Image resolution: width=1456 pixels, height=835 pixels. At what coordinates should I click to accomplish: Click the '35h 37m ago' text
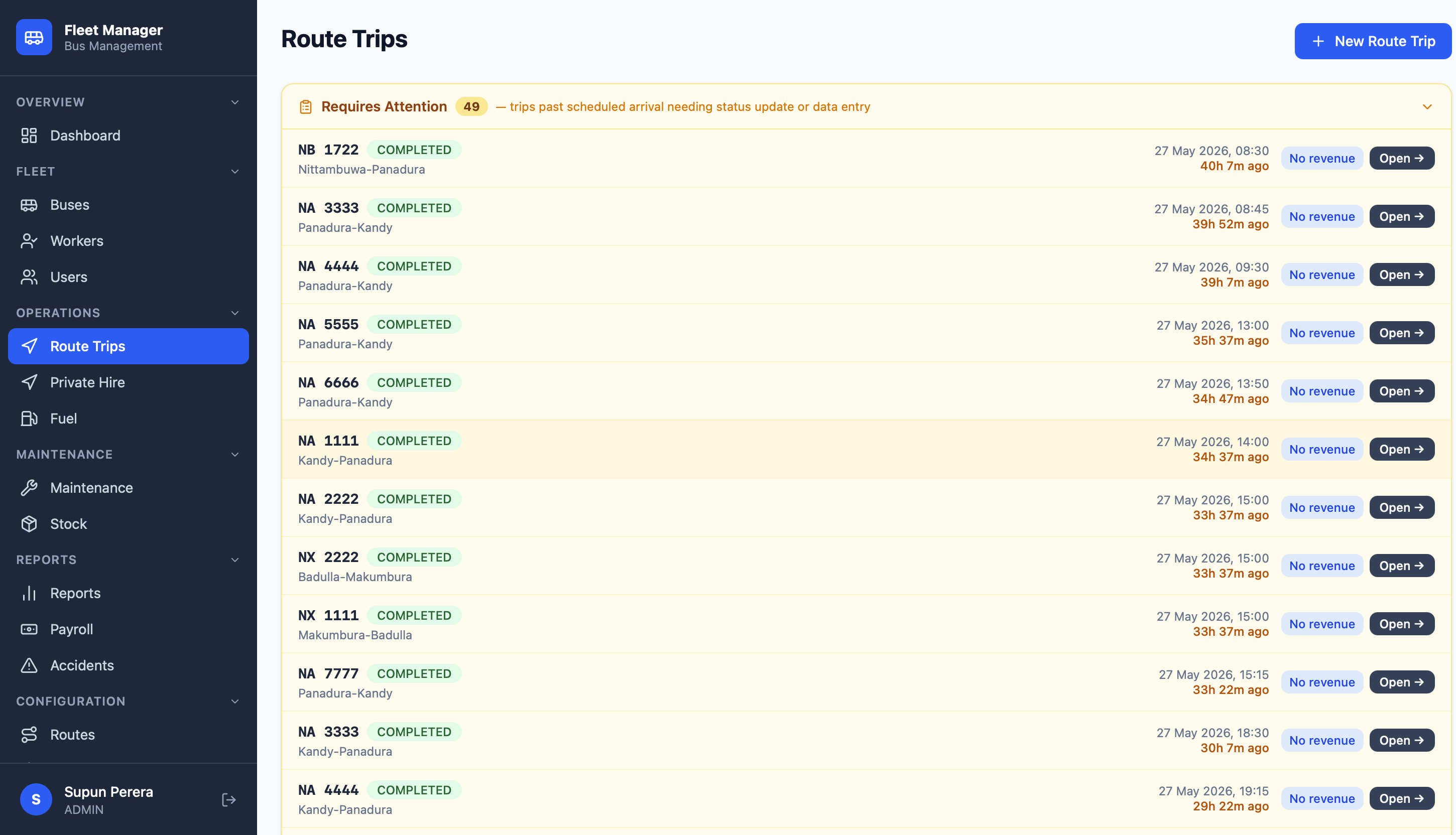click(x=1231, y=341)
